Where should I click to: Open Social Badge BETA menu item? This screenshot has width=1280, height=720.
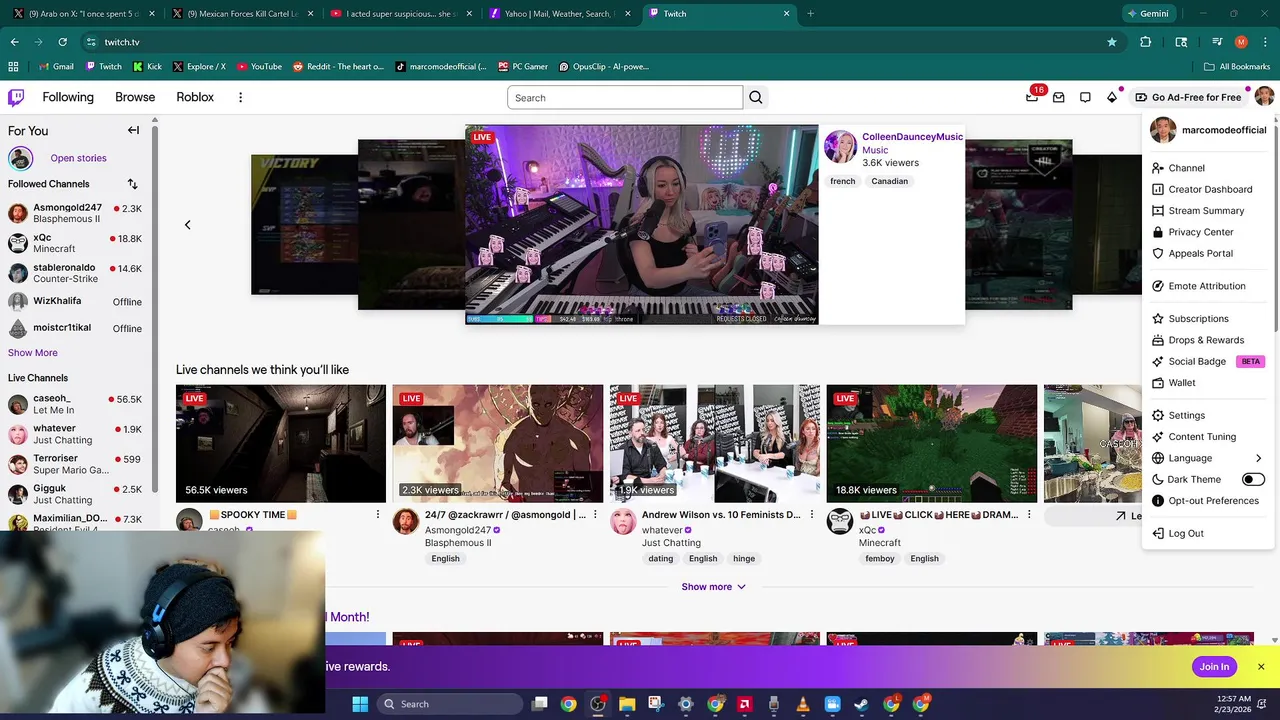[1209, 362]
